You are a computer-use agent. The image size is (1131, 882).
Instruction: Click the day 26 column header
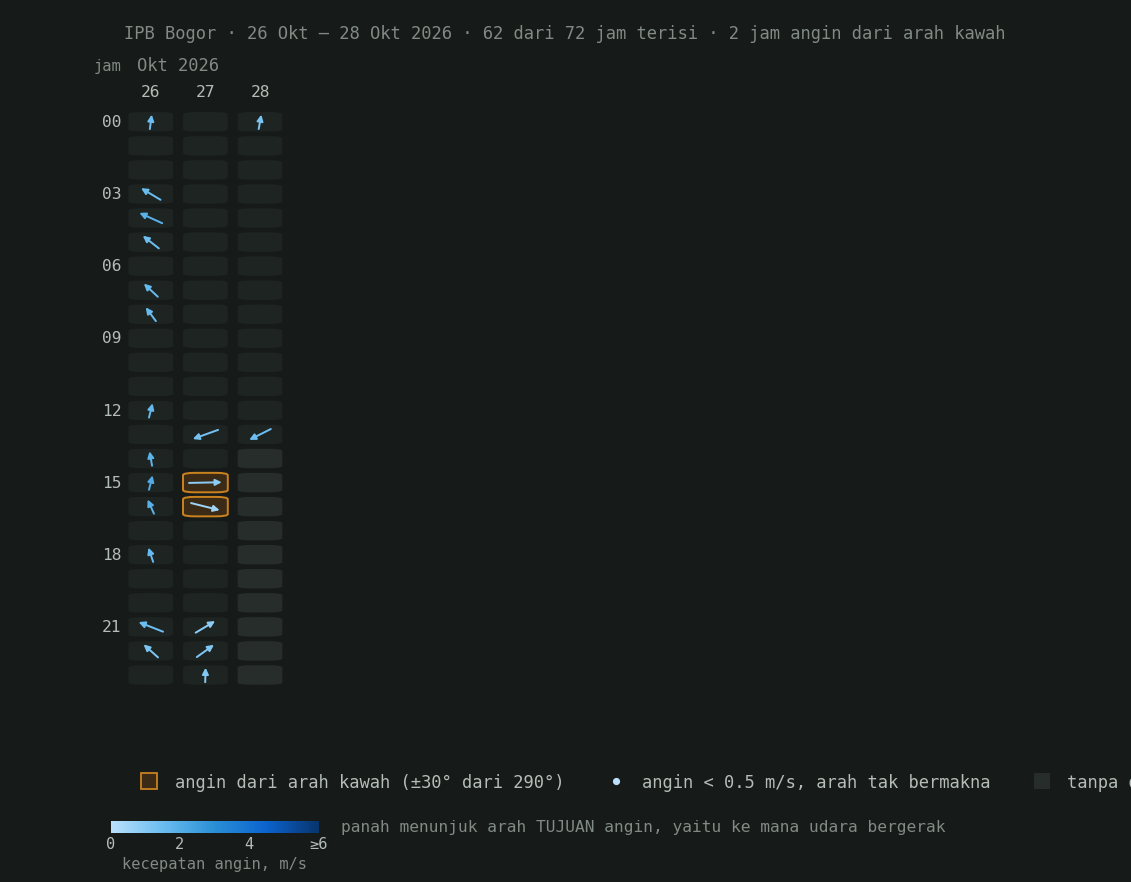click(x=150, y=92)
